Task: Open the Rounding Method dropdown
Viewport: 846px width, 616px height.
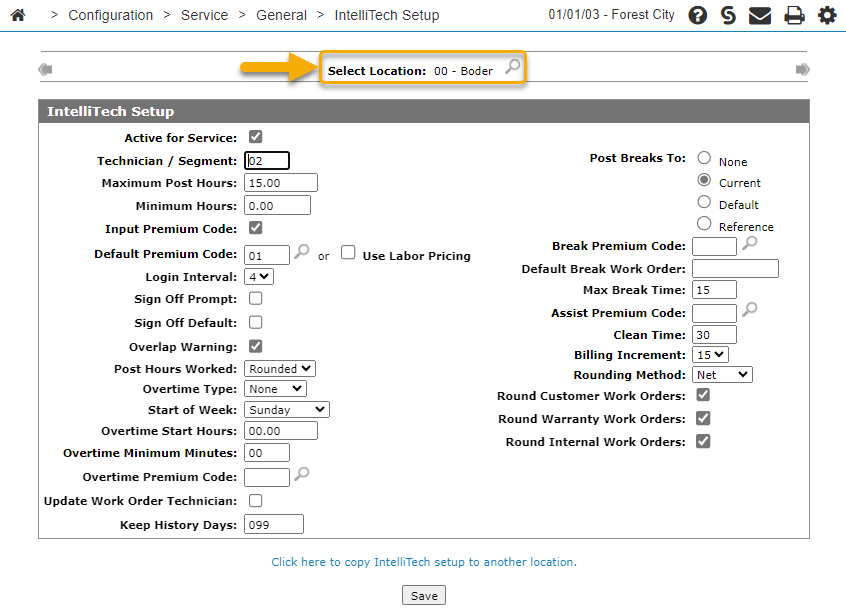Action: 722,374
